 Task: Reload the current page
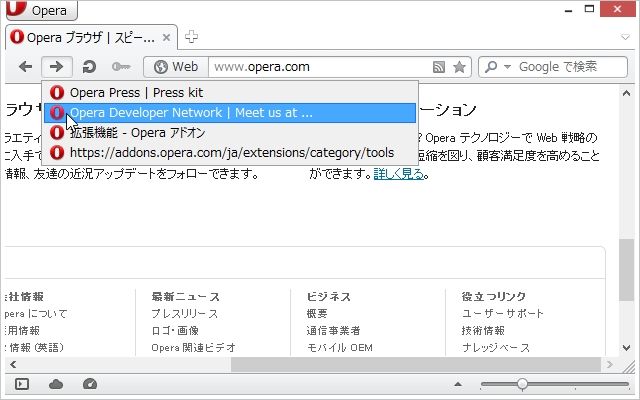click(x=89, y=67)
